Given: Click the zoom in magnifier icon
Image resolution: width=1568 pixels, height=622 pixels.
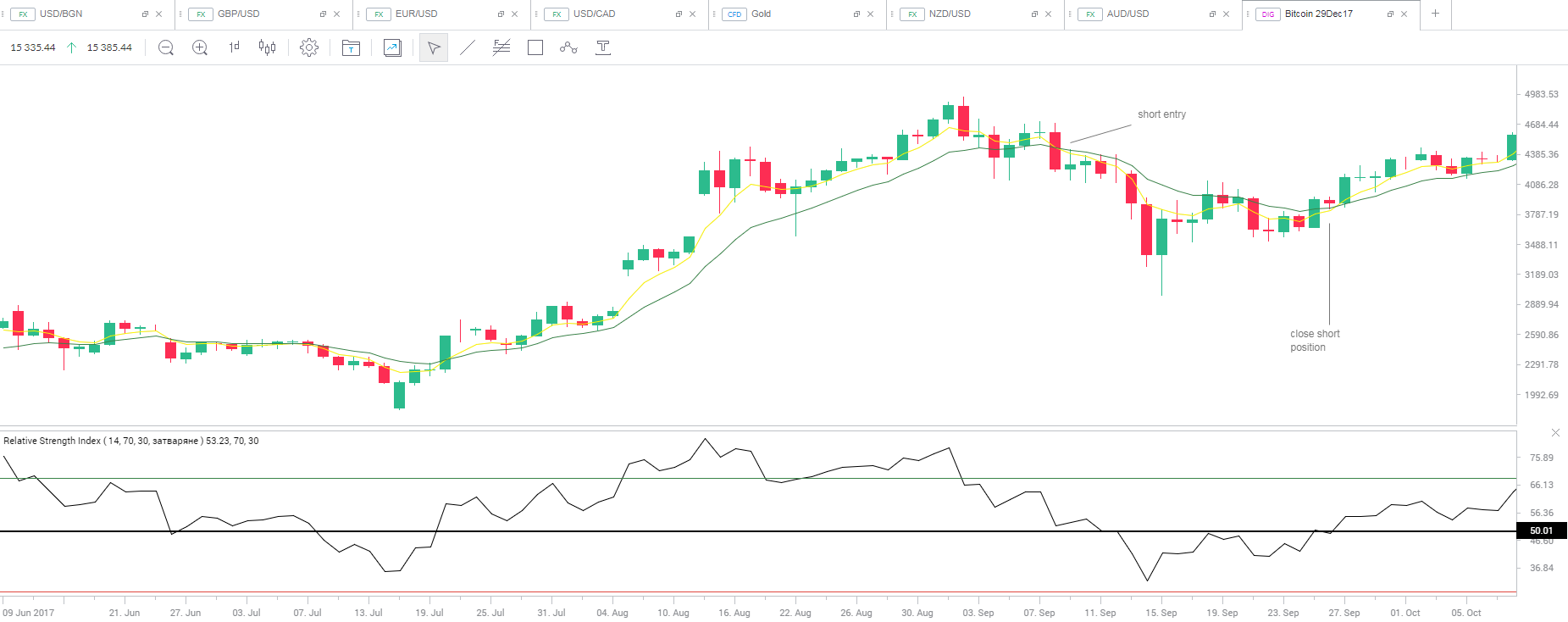Looking at the screenshot, I should 200,48.
